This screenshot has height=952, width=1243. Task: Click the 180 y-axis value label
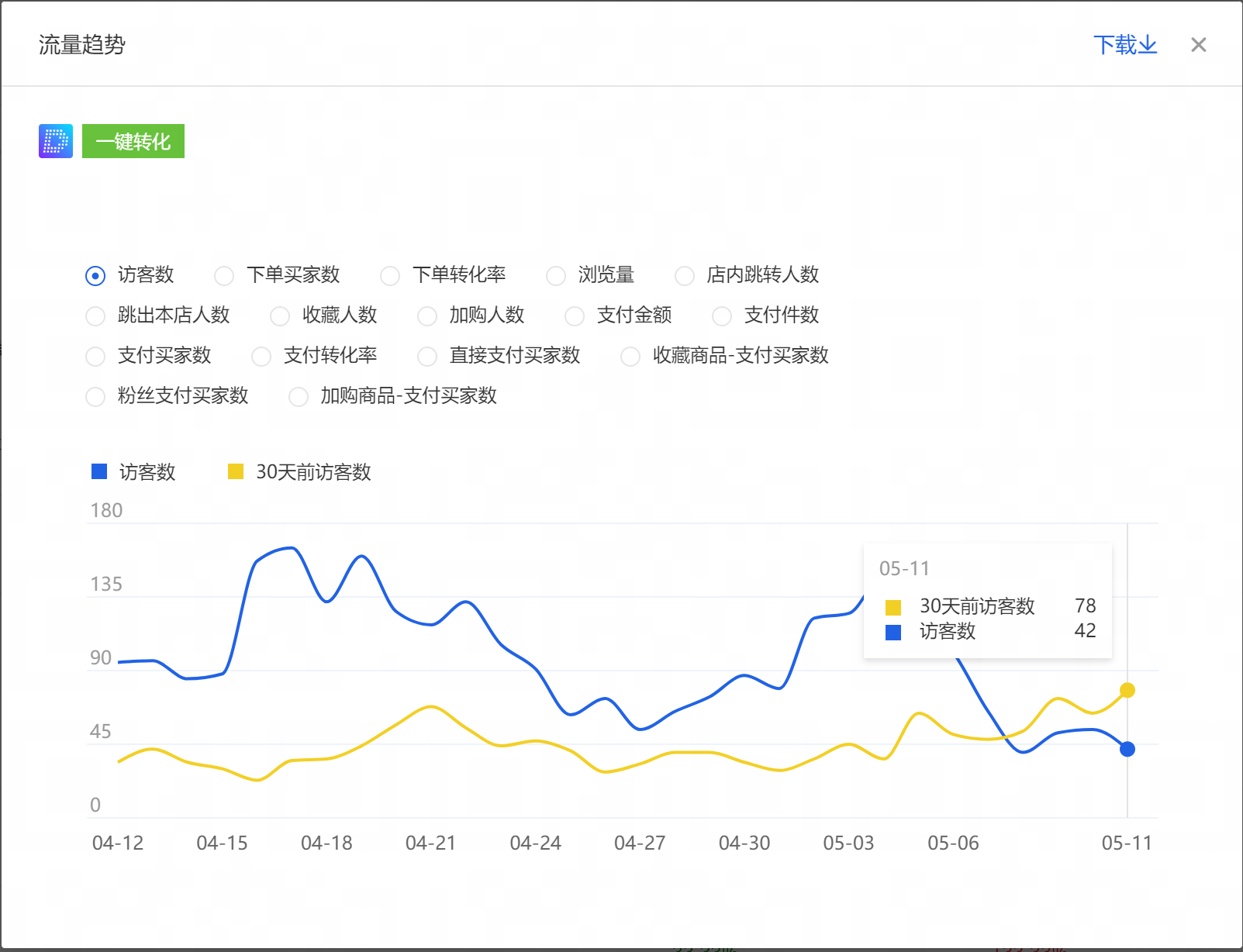point(106,510)
